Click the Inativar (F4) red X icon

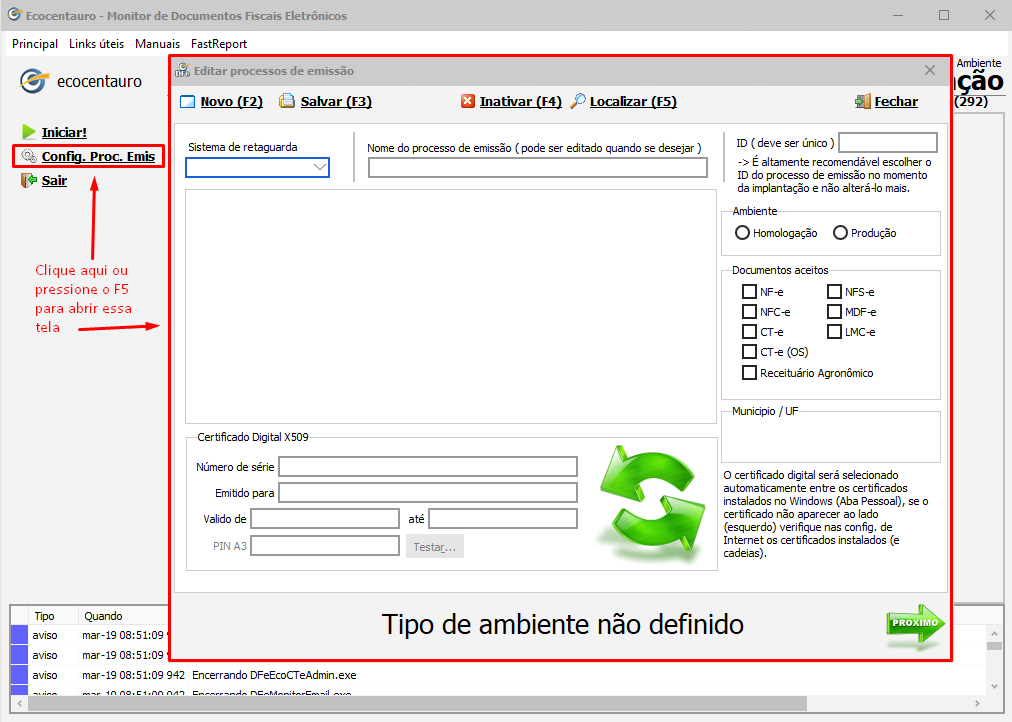click(x=468, y=101)
